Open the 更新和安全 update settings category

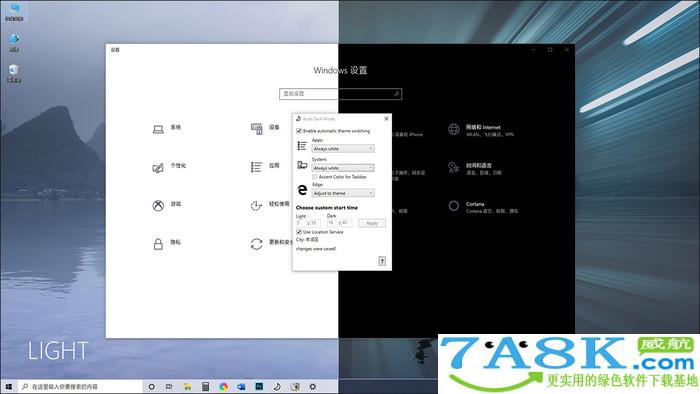coord(271,244)
